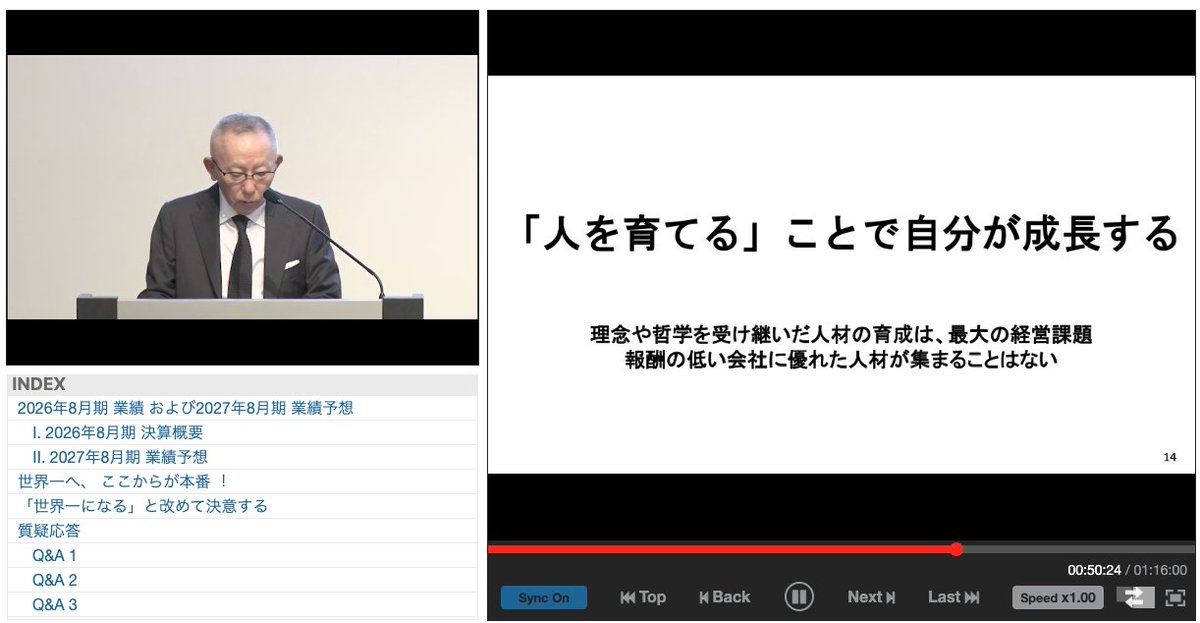
Task: Open index item 世界一へ、ここからが本番！
Action: click(x=123, y=481)
